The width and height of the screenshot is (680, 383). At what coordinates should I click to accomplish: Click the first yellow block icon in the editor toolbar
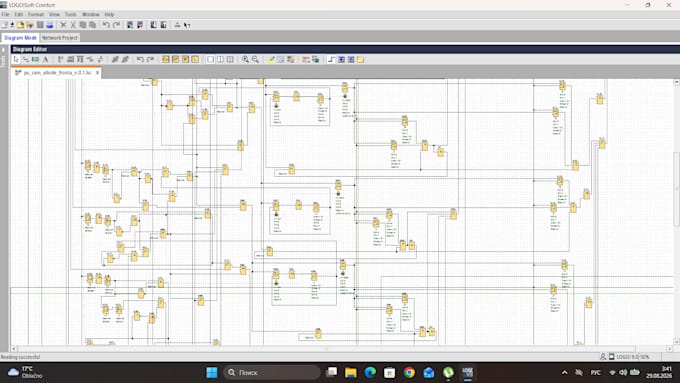pos(166,59)
